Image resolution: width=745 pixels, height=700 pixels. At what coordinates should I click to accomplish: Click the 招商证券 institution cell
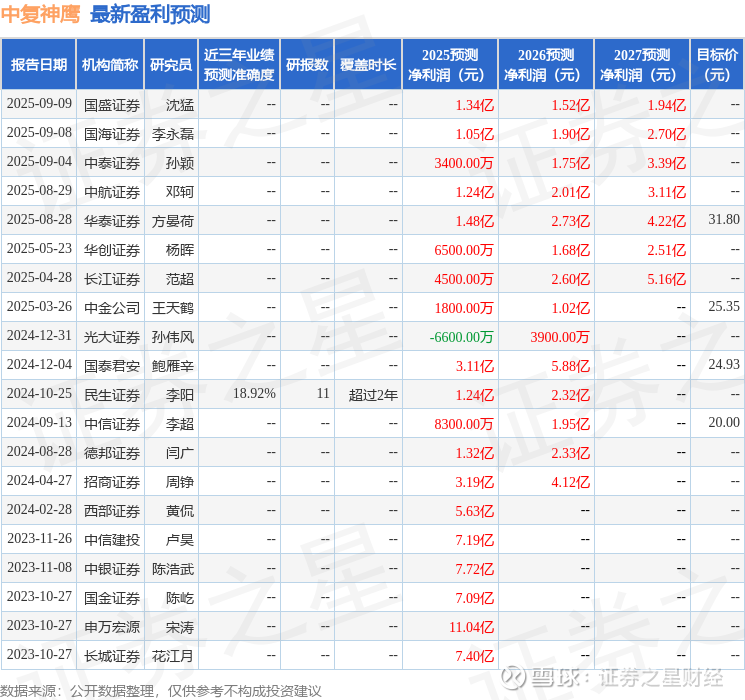point(112,482)
